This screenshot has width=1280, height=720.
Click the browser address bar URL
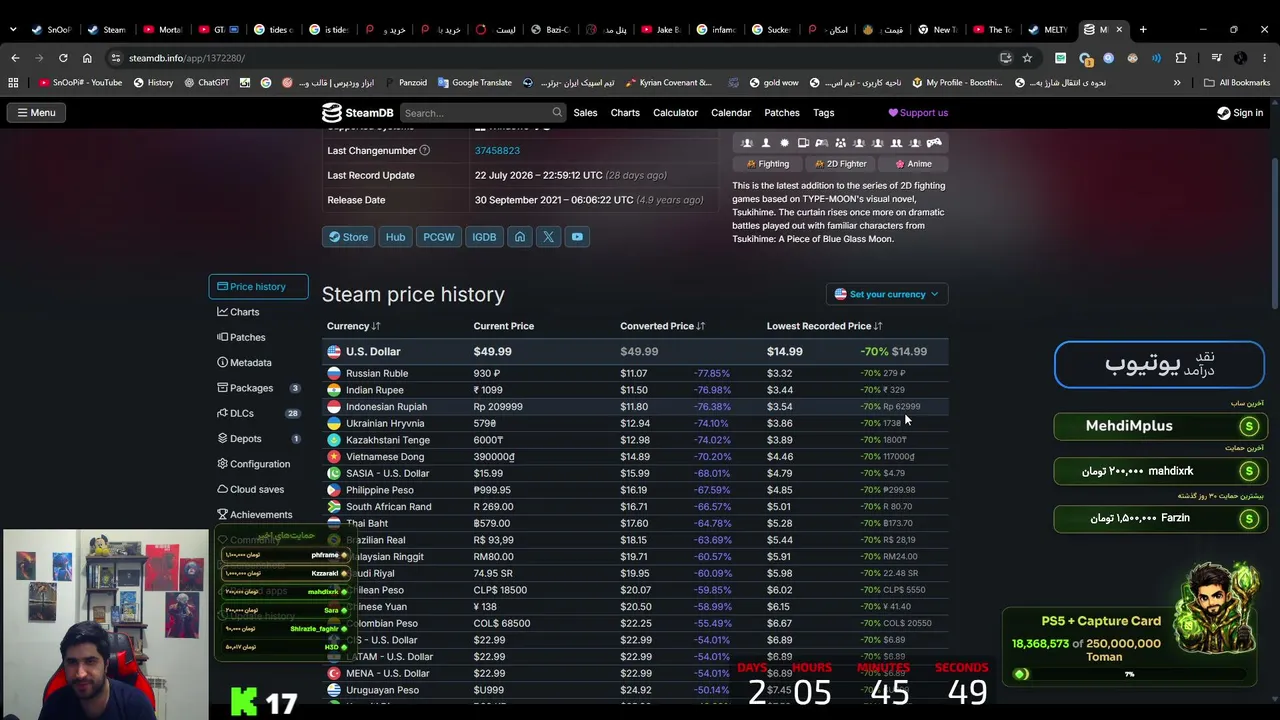pos(187,58)
